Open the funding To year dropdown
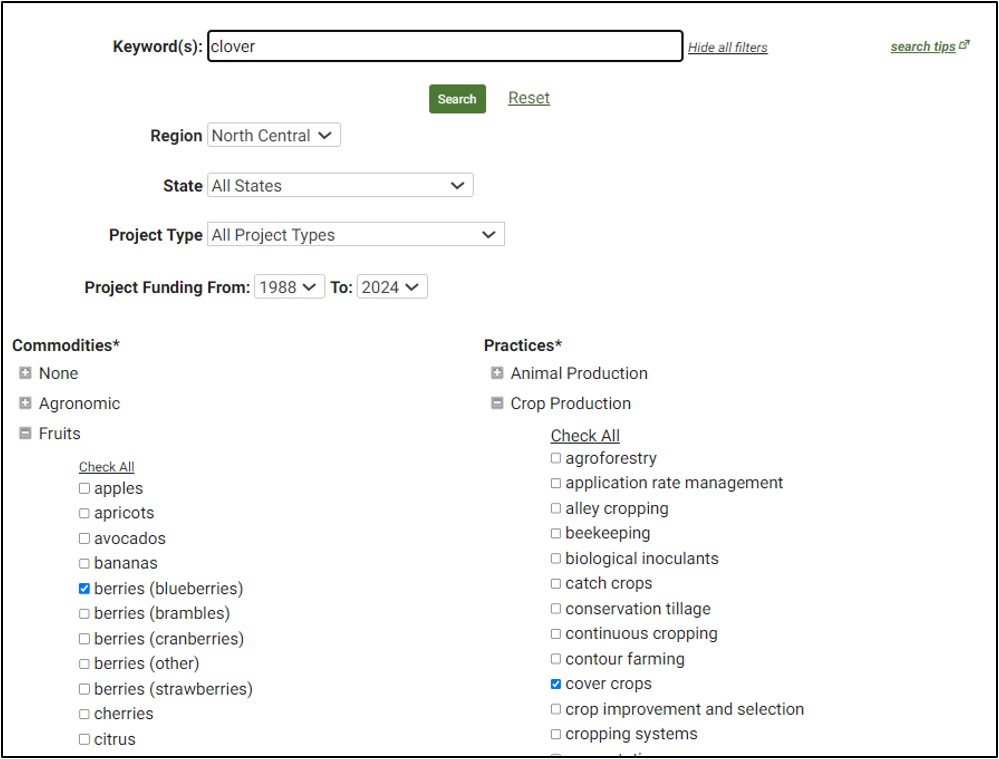Screen dimensions: 999x759 point(392,287)
